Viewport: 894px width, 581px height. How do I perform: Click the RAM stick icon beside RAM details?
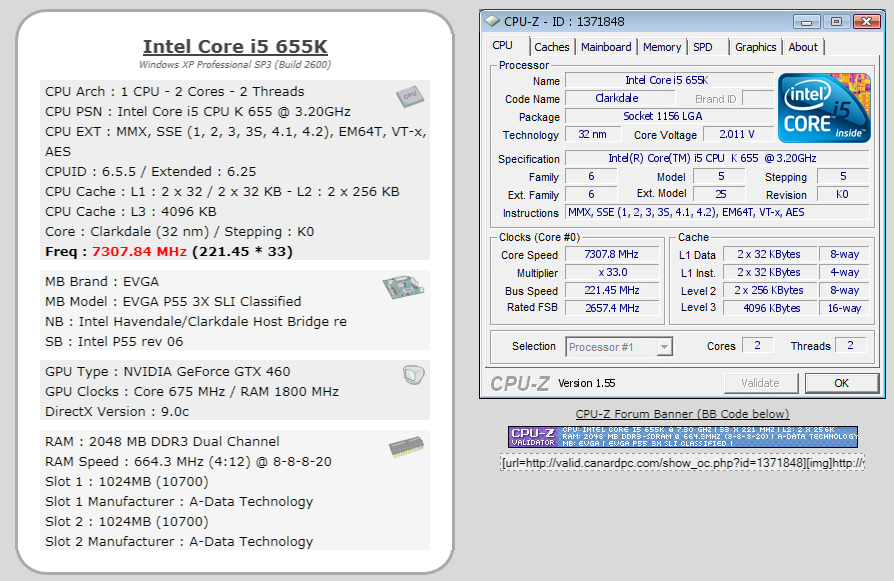tap(406, 448)
